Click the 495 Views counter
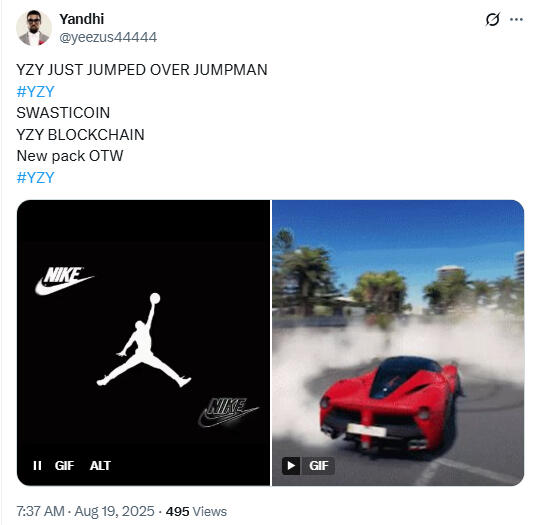The width and height of the screenshot is (537, 525). (196, 512)
